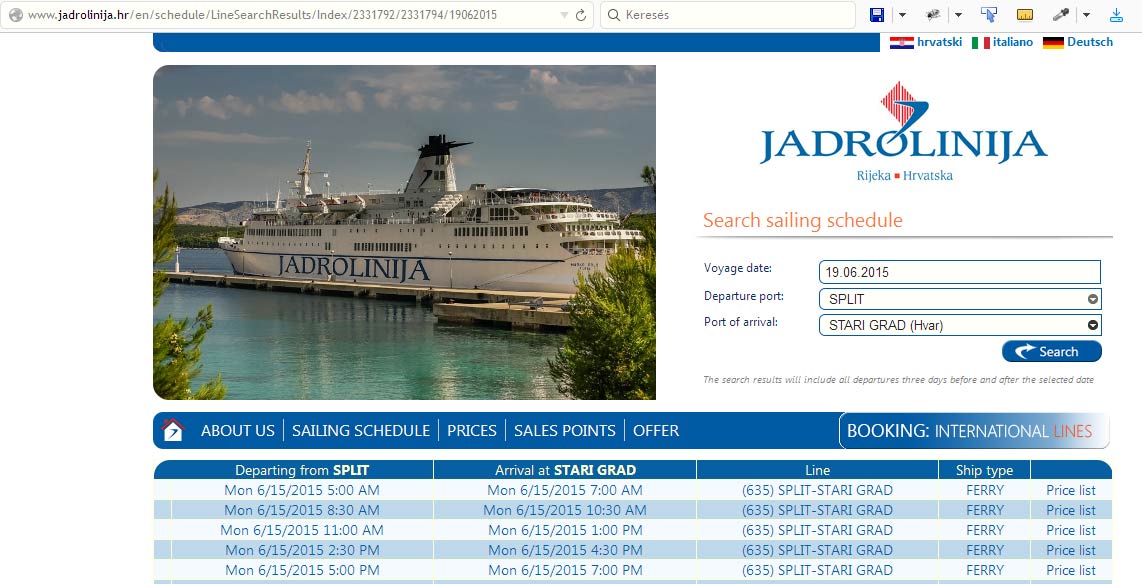Click departure cell 'Mon 6/15/2015 5:00 AM'
This screenshot has height=584, width=1142.
click(x=302, y=490)
